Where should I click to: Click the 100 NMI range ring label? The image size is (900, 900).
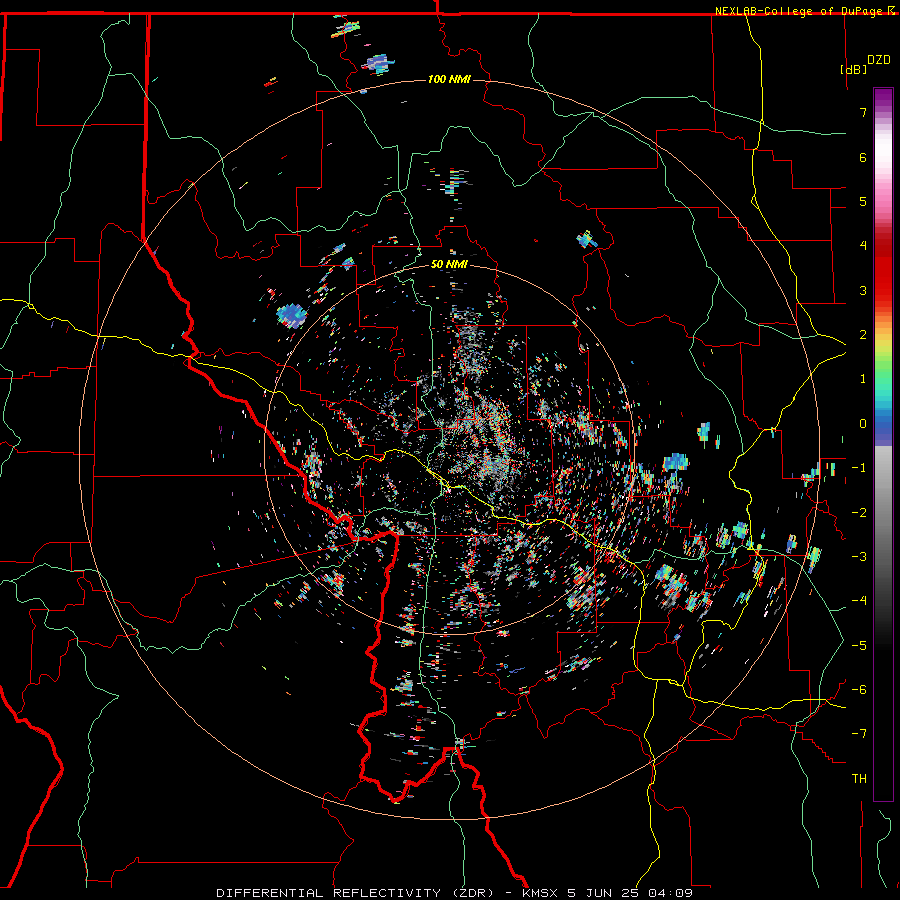[x=449, y=79]
